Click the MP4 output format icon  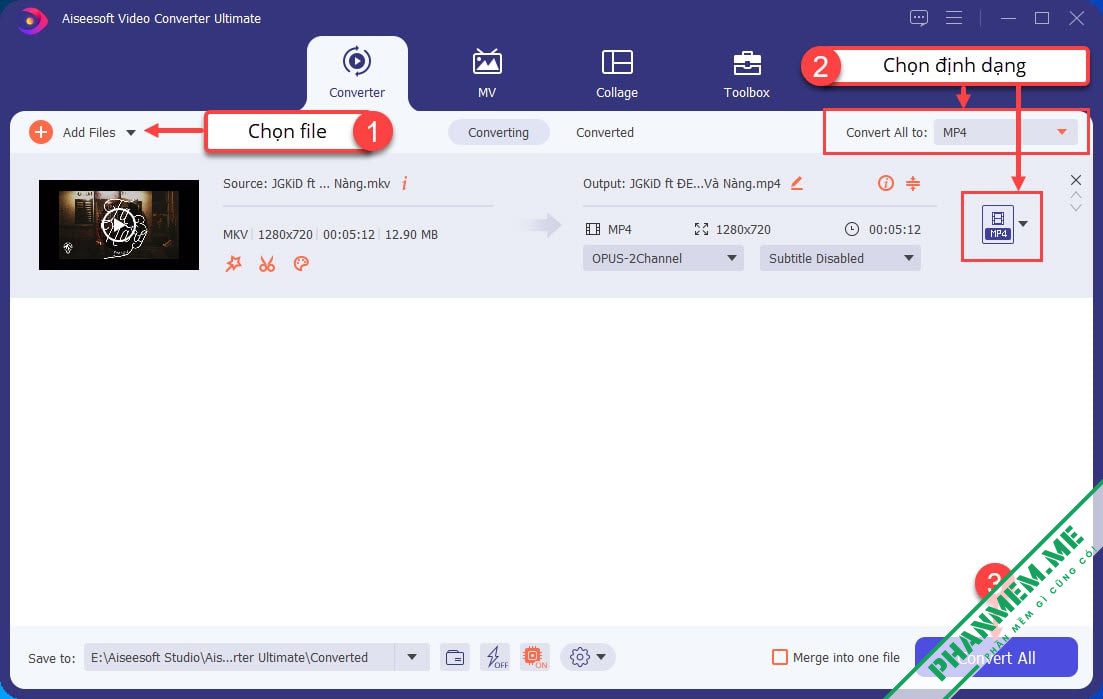997,224
